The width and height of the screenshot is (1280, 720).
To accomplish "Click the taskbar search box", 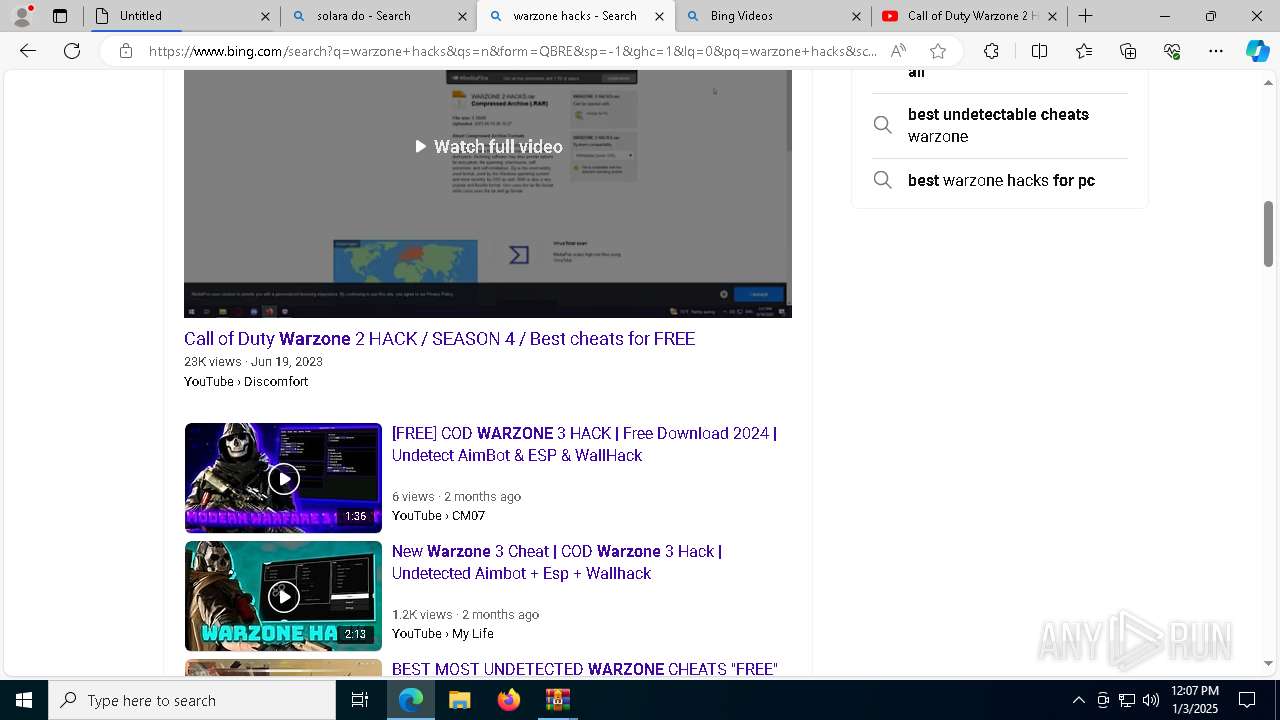I will click(192, 700).
